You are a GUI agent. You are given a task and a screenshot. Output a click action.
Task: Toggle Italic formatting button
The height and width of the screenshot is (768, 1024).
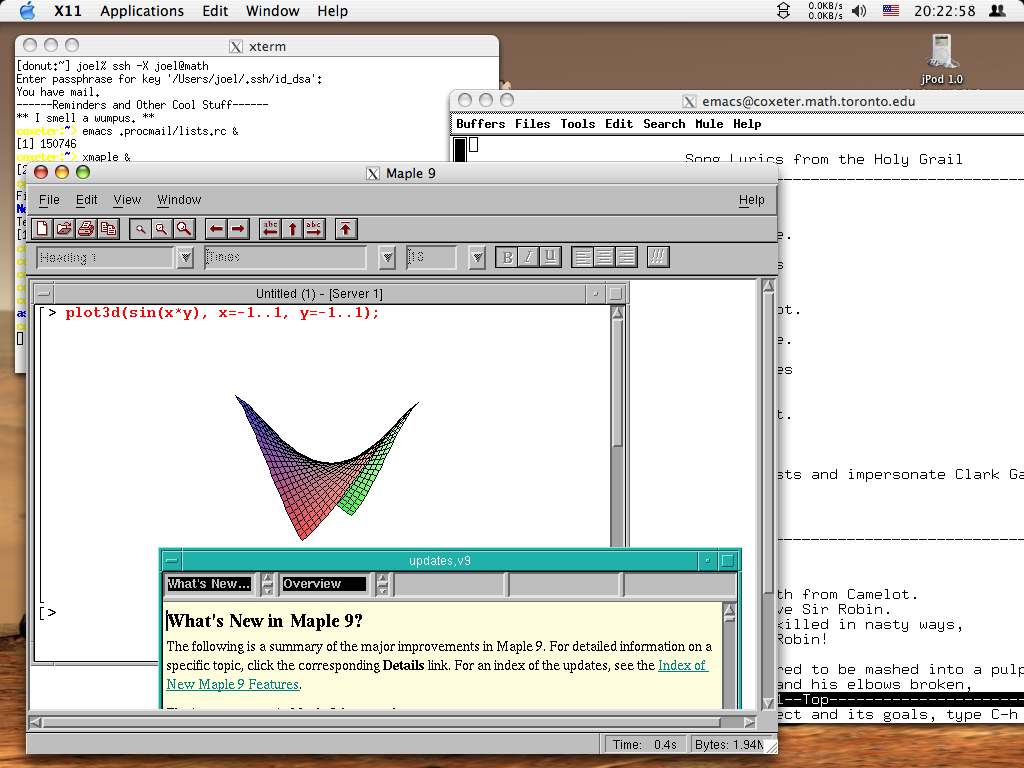528,257
